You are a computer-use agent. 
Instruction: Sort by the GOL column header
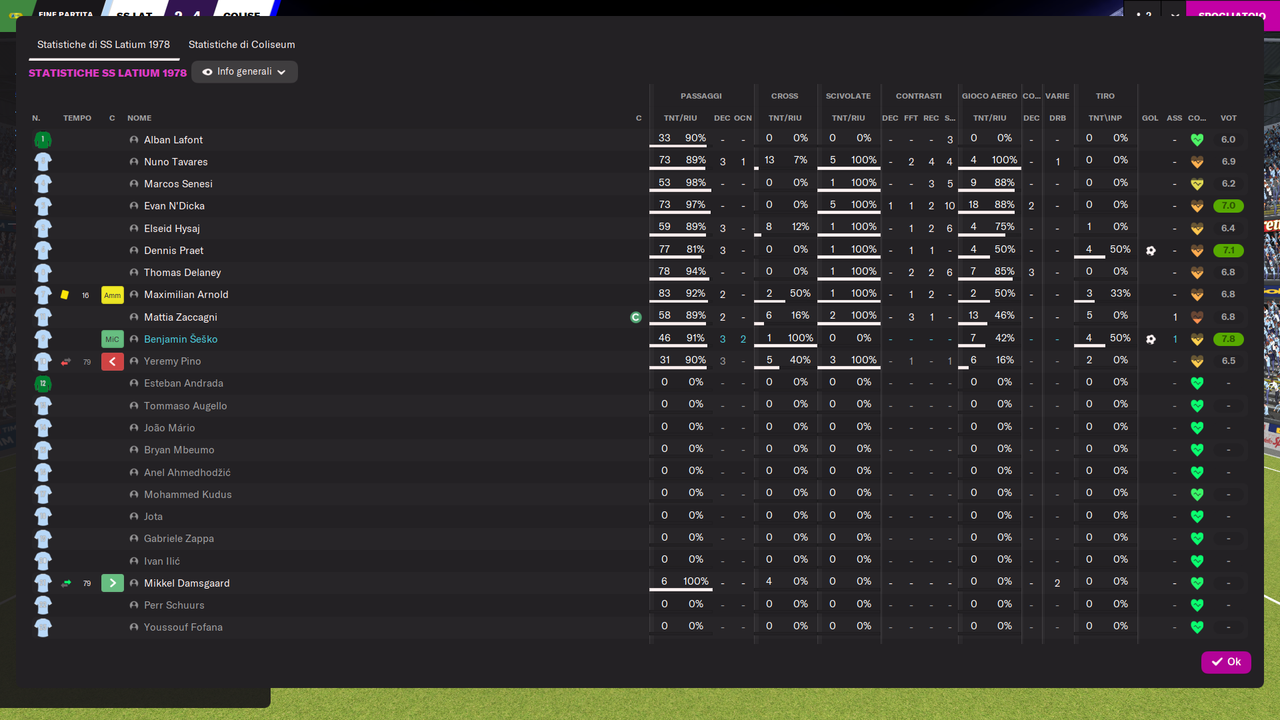click(x=1150, y=118)
